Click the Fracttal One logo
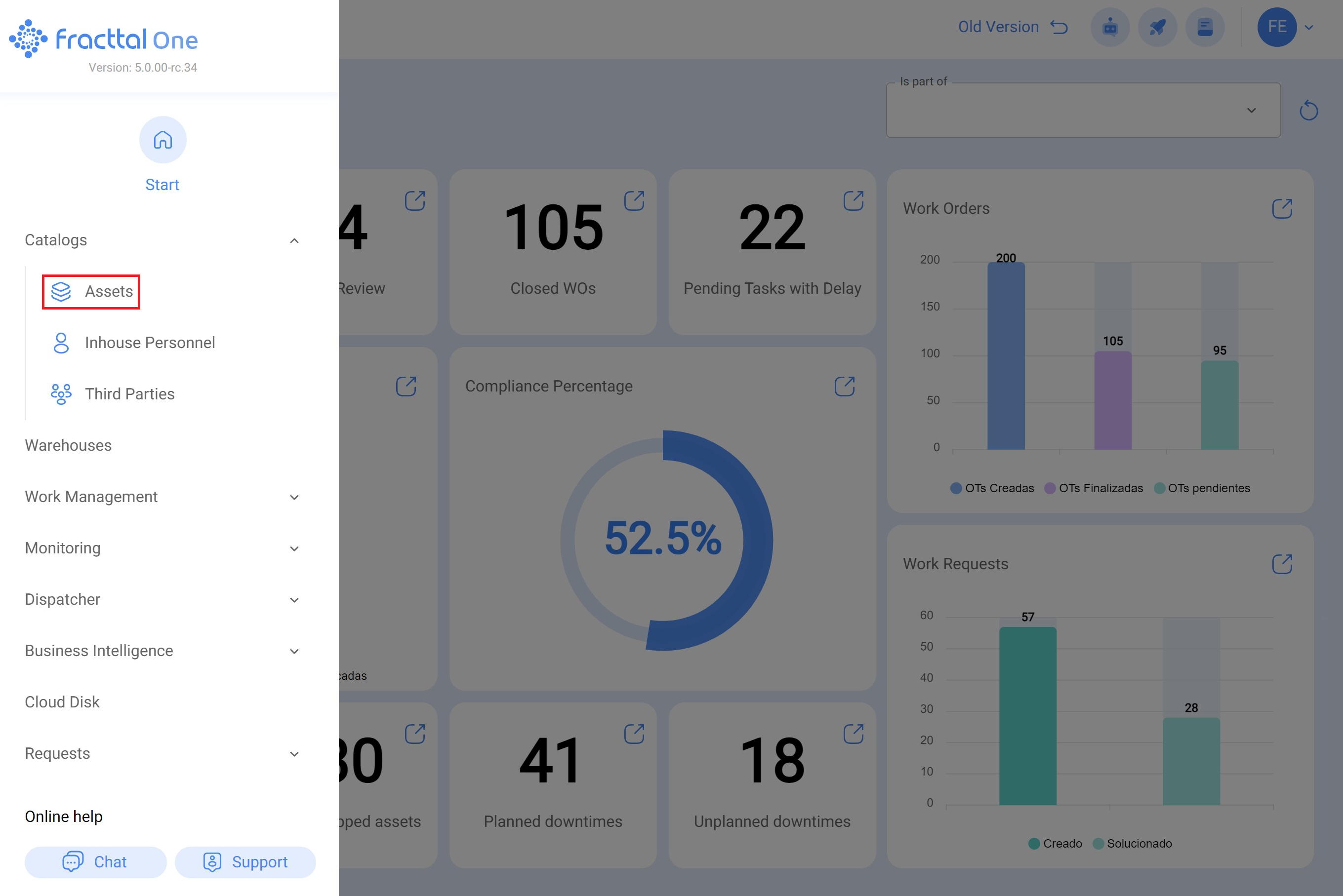Image resolution: width=1343 pixels, height=896 pixels. [103, 39]
